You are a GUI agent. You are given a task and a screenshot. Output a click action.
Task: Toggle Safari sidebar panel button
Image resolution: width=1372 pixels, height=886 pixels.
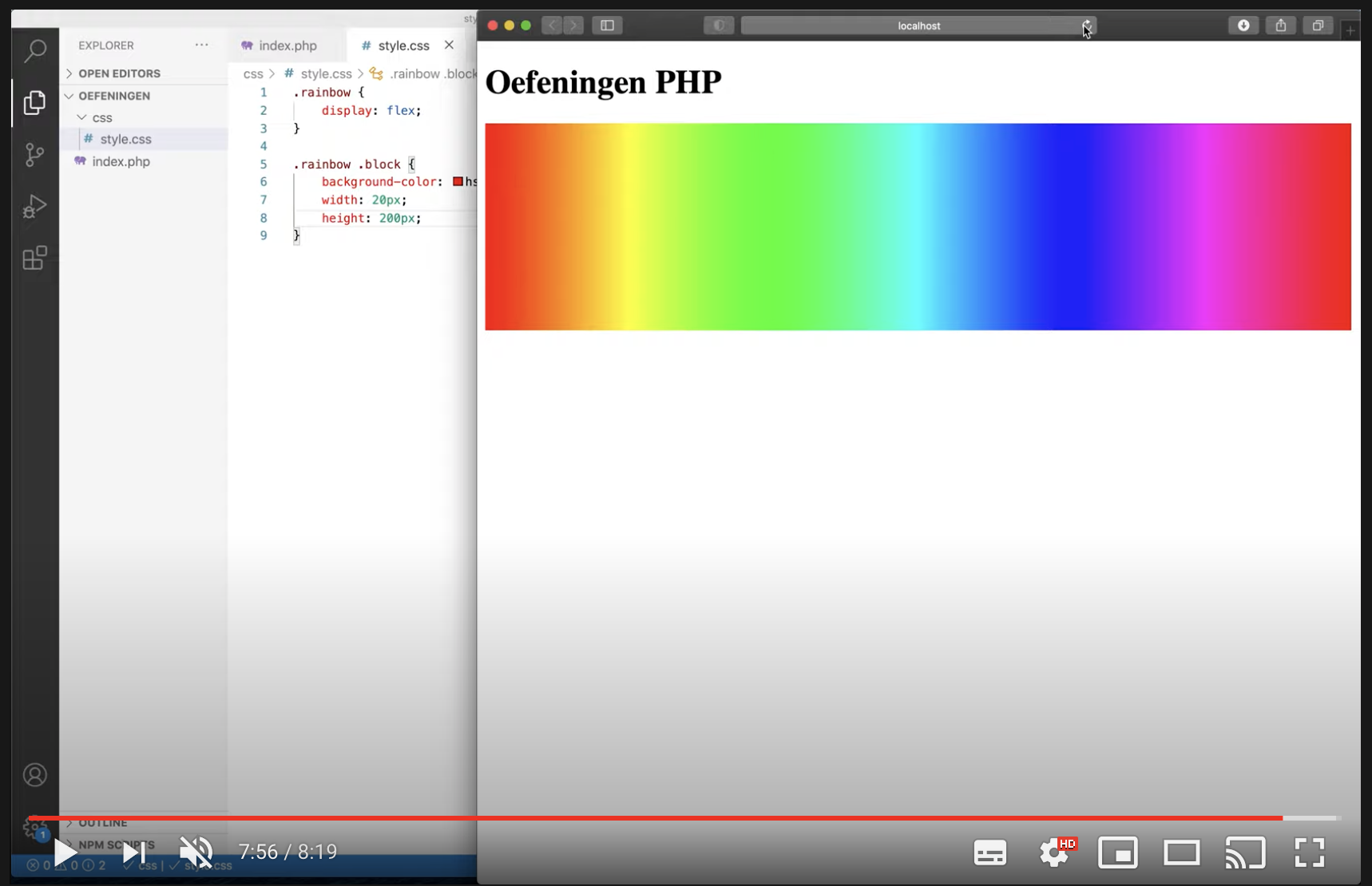pos(607,26)
